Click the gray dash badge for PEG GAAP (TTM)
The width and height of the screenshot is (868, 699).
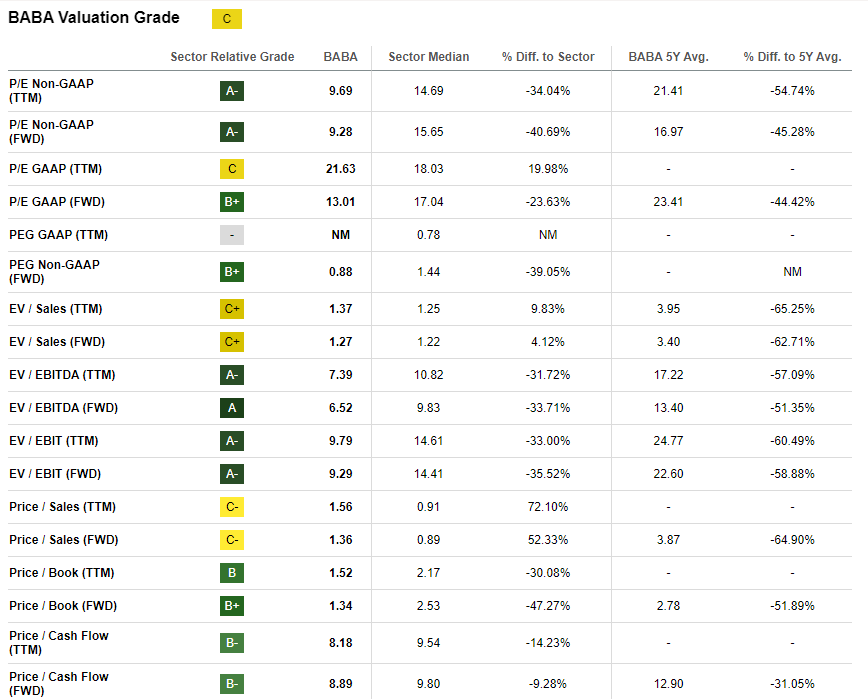232,235
